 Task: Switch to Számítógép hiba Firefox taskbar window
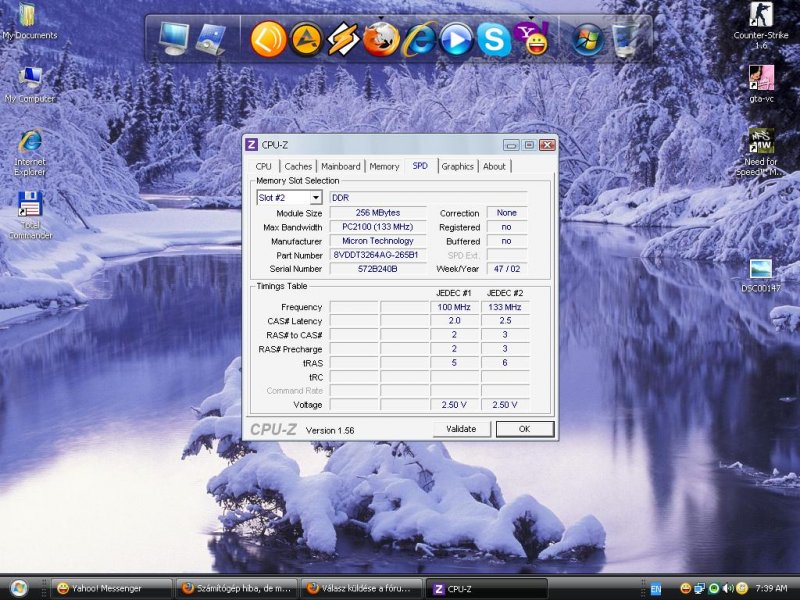point(237,589)
